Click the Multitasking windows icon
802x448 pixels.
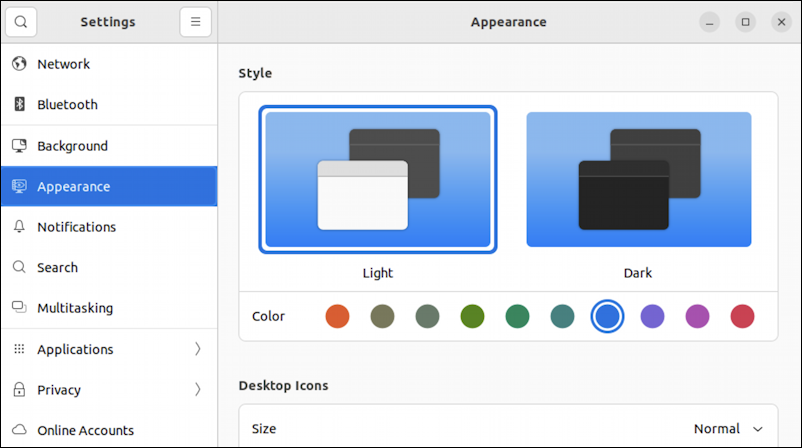(x=19, y=307)
